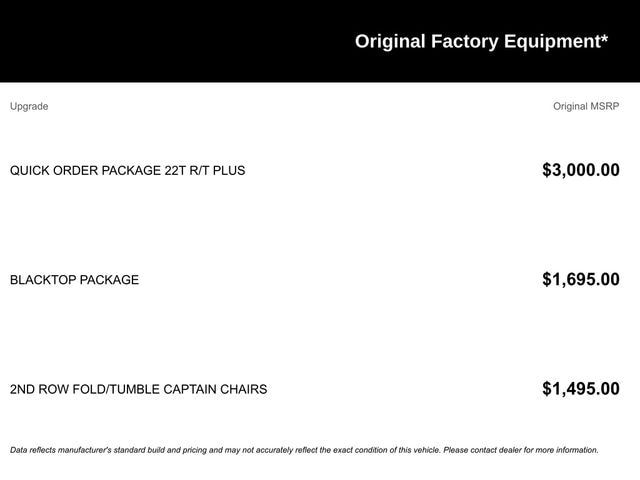Click the $3,000.00 price
The height and width of the screenshot is (480, 640).
coord(581,170)
